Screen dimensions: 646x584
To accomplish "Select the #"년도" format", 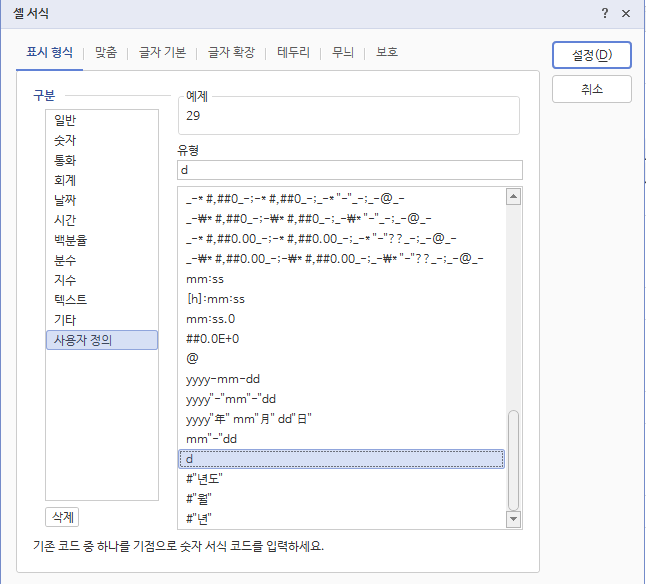I will (x=342, y=479).
